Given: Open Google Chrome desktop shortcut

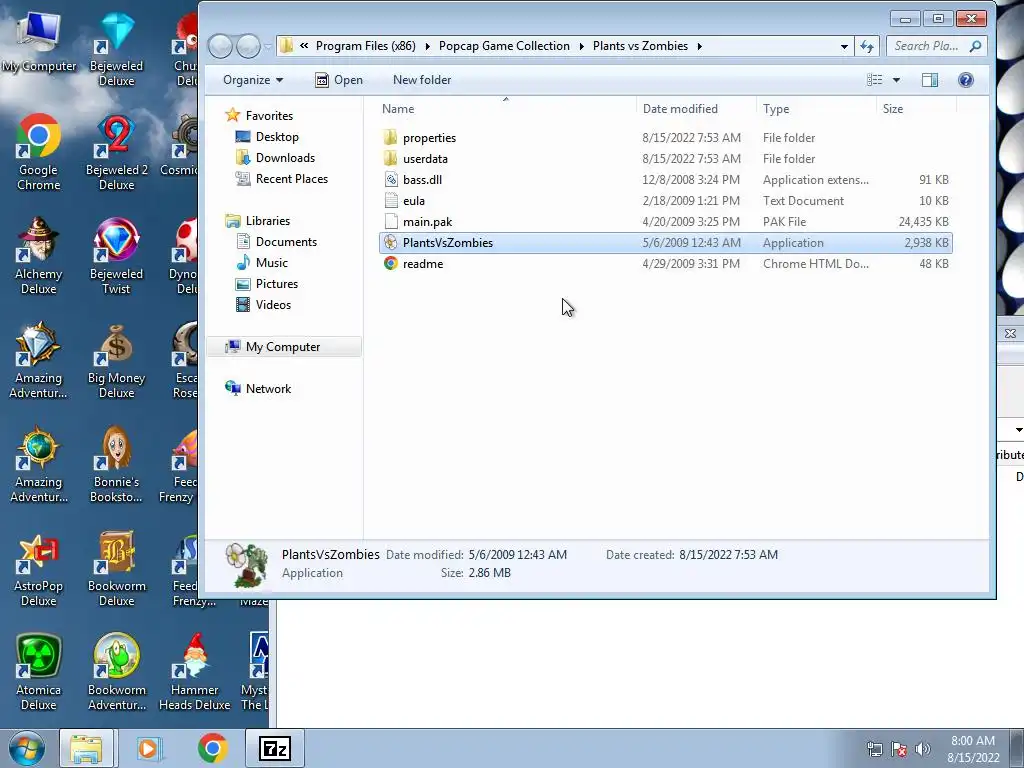Looking at the screenshot, I should tap(39, 153).
